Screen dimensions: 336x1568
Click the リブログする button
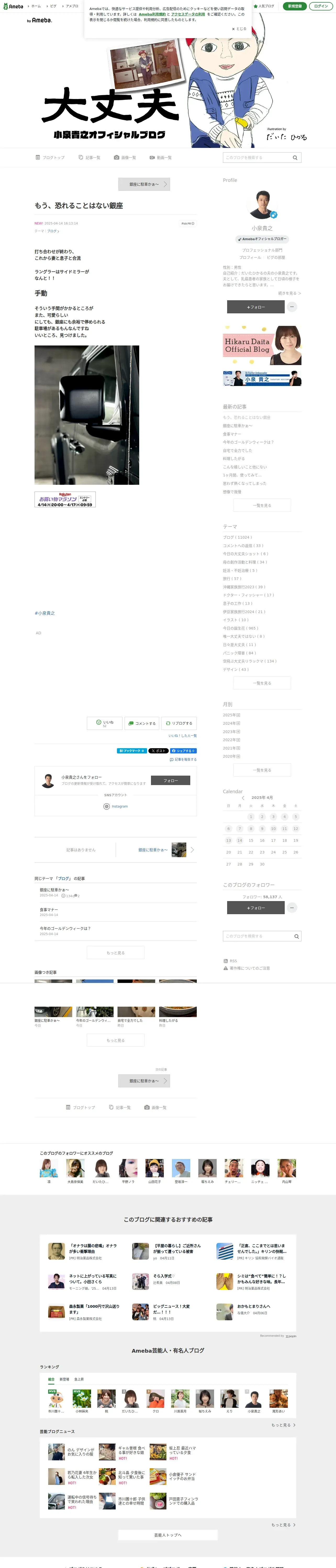pos(179,723)
